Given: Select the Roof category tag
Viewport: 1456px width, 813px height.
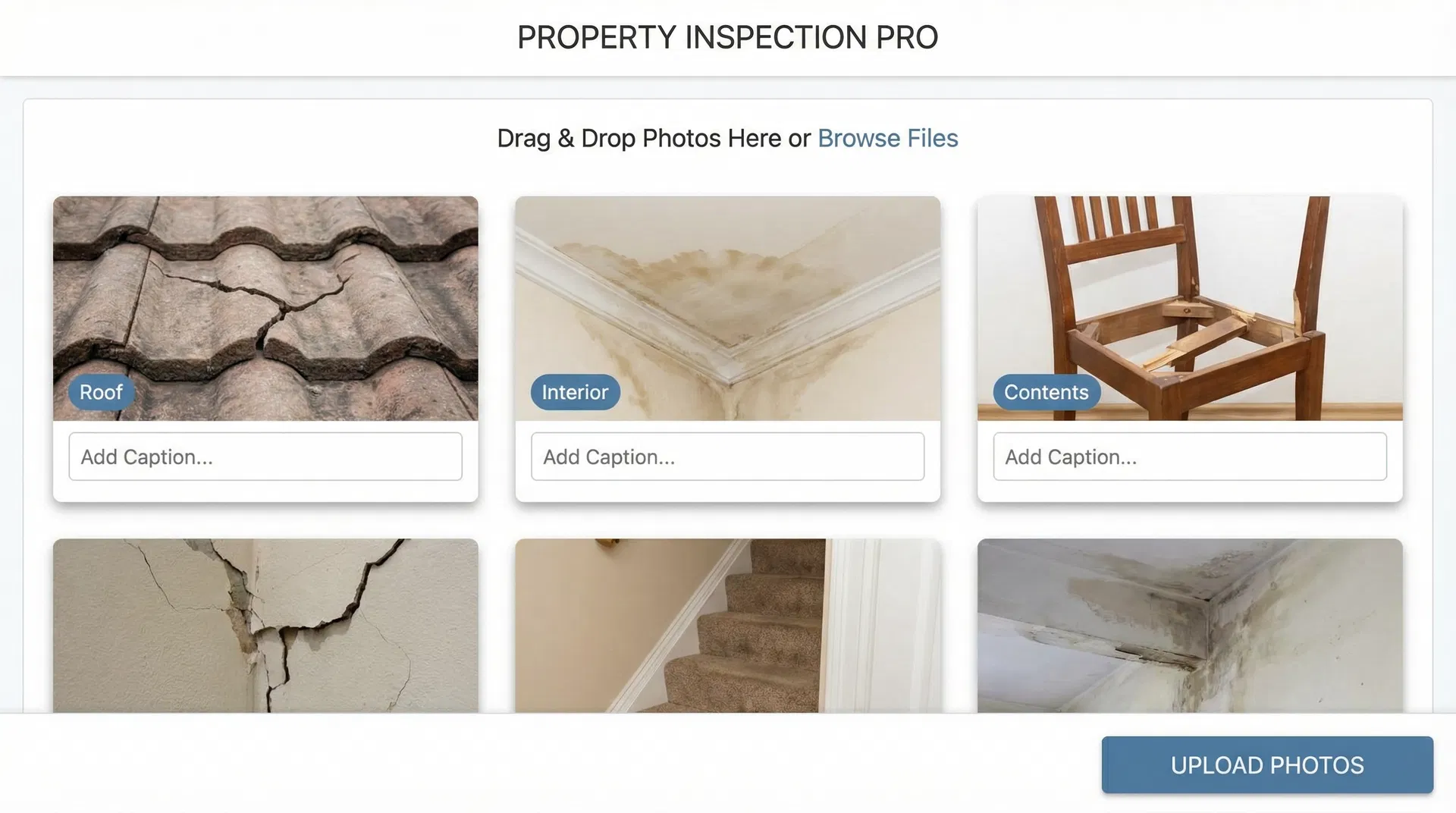Looking at the screenshot, I should pyautogui.click(x=101, y=392).
